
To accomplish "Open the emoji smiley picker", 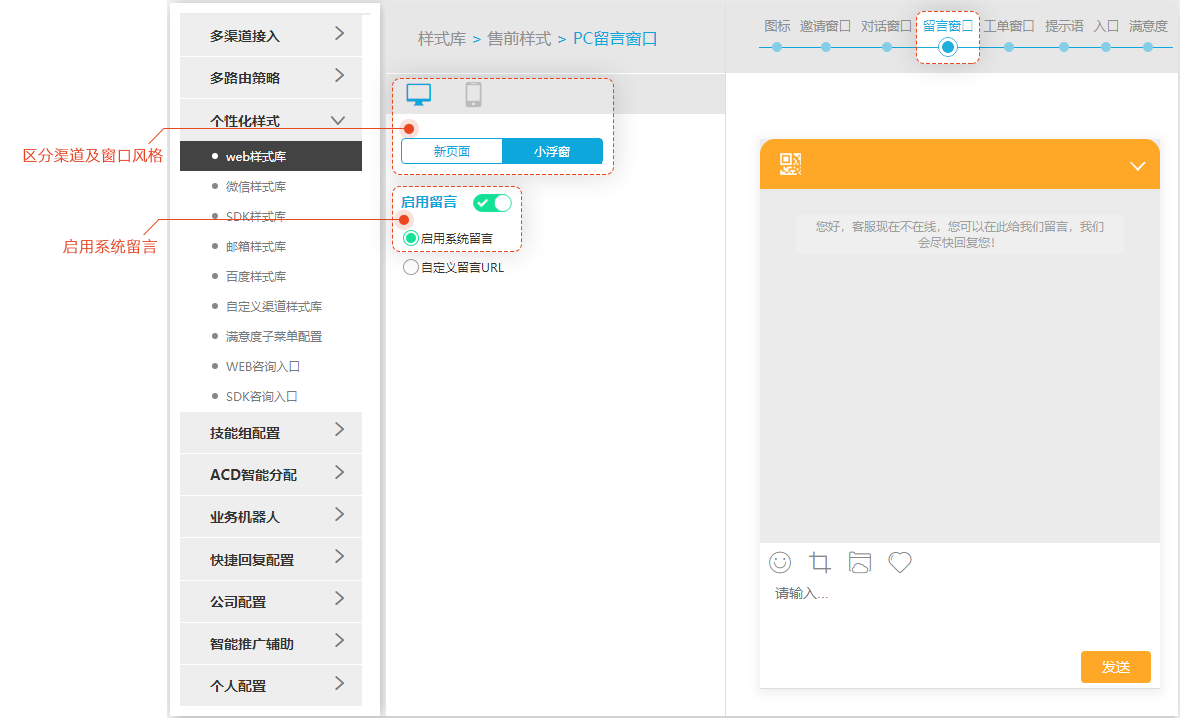I will (x=780, y=562).
